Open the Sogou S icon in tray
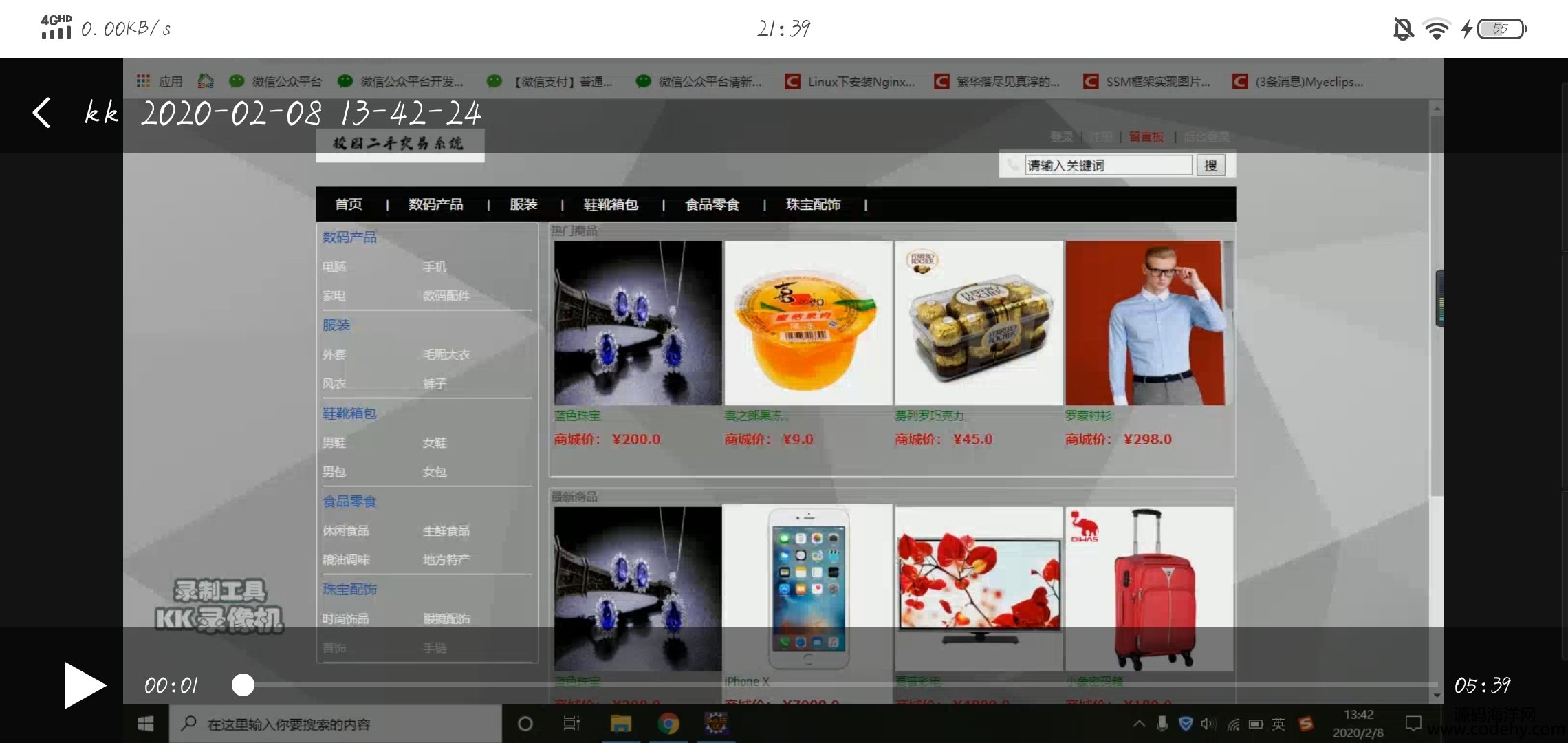The image size is (1568, 743). pos(1305,724)
